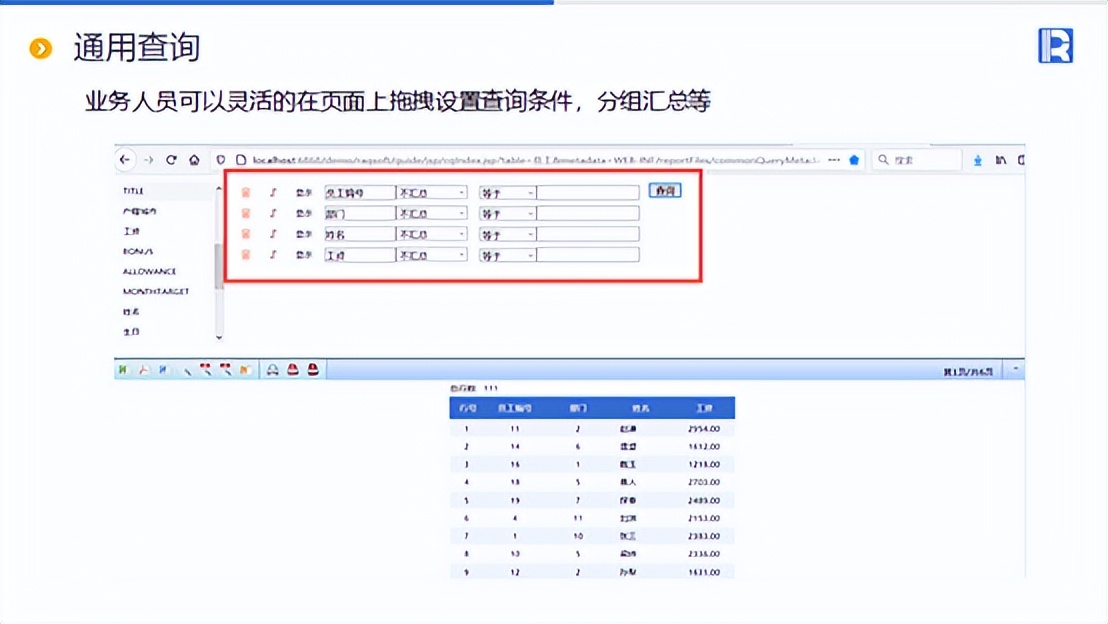Activate the zoom out icon in the toolbar

(x=226, y=368)
